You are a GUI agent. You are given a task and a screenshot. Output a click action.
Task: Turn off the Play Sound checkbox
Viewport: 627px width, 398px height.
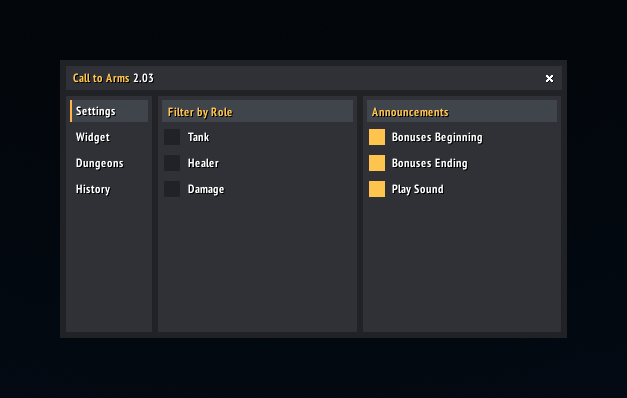tap(377, 189)
